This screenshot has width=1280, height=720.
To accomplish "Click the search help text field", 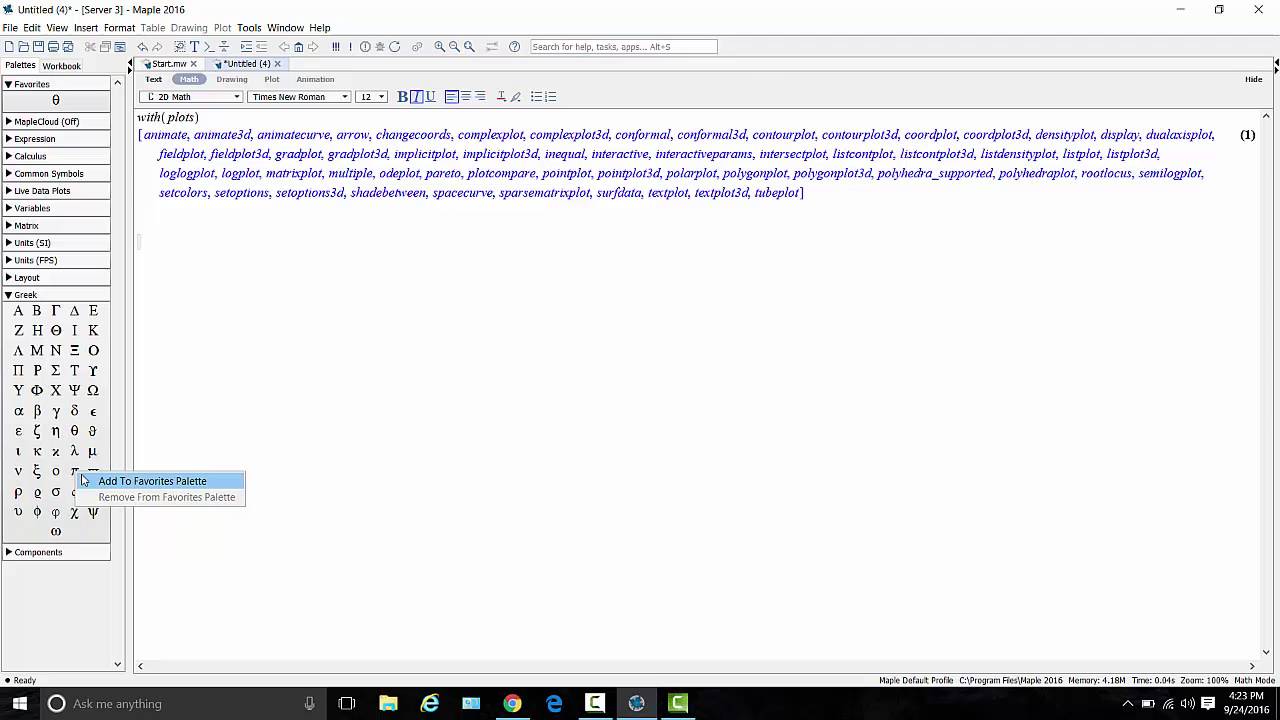I will [623, 47].
